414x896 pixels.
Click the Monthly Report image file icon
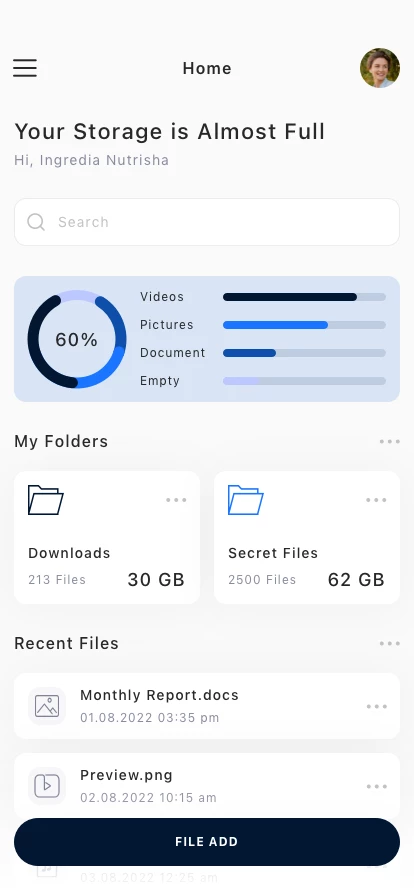[x=47, y=706]
